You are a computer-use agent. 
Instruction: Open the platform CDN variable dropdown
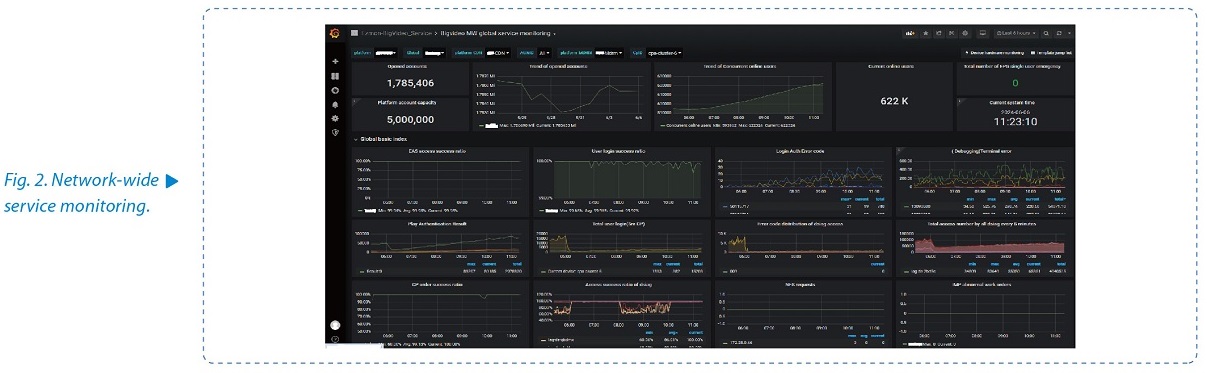click(x=498, y=53)
